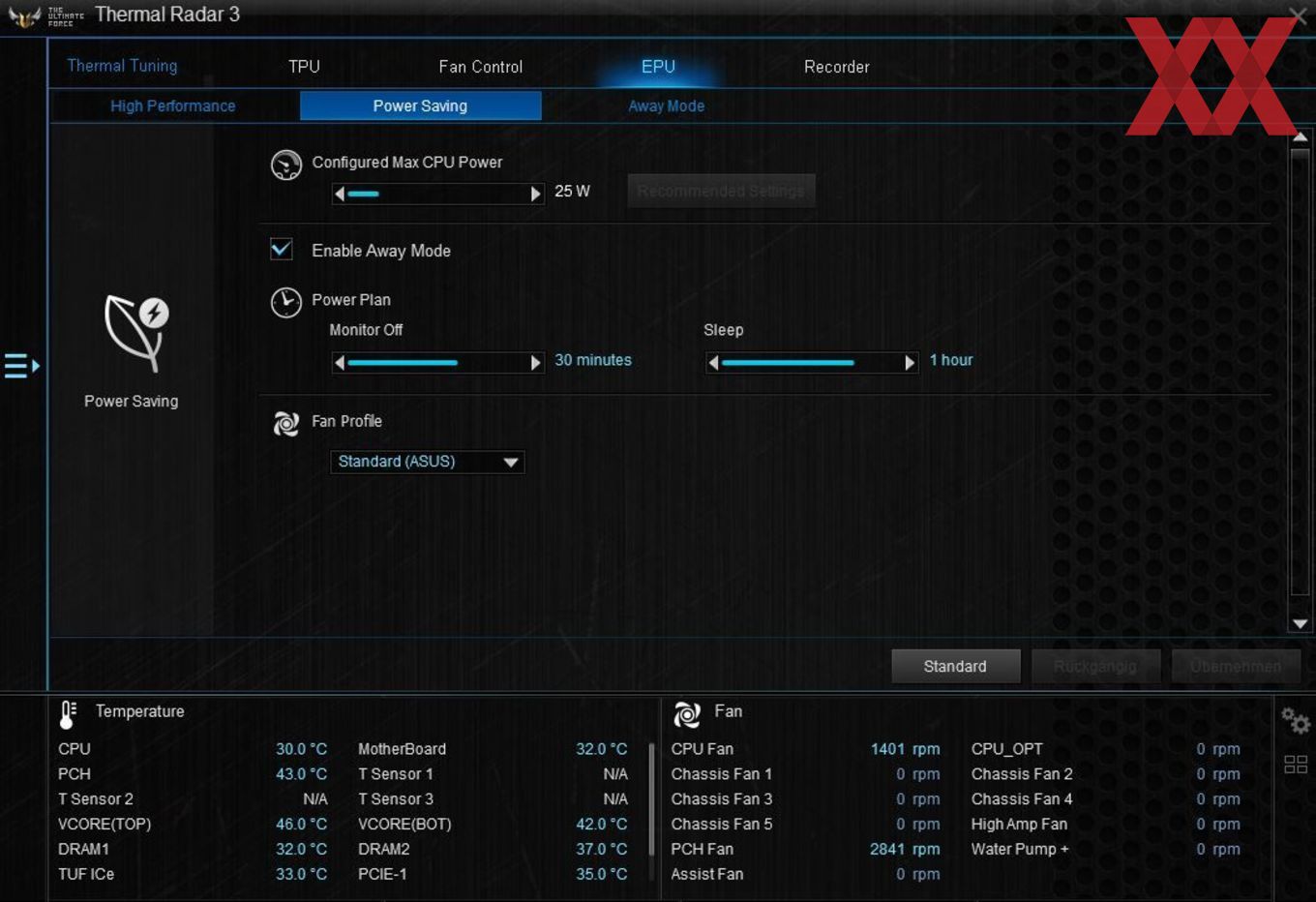Click the DRAM2 37.0 °C reading
This screenshot has width=1316, height=902.
pyautogui.click(x=601, y=850)
